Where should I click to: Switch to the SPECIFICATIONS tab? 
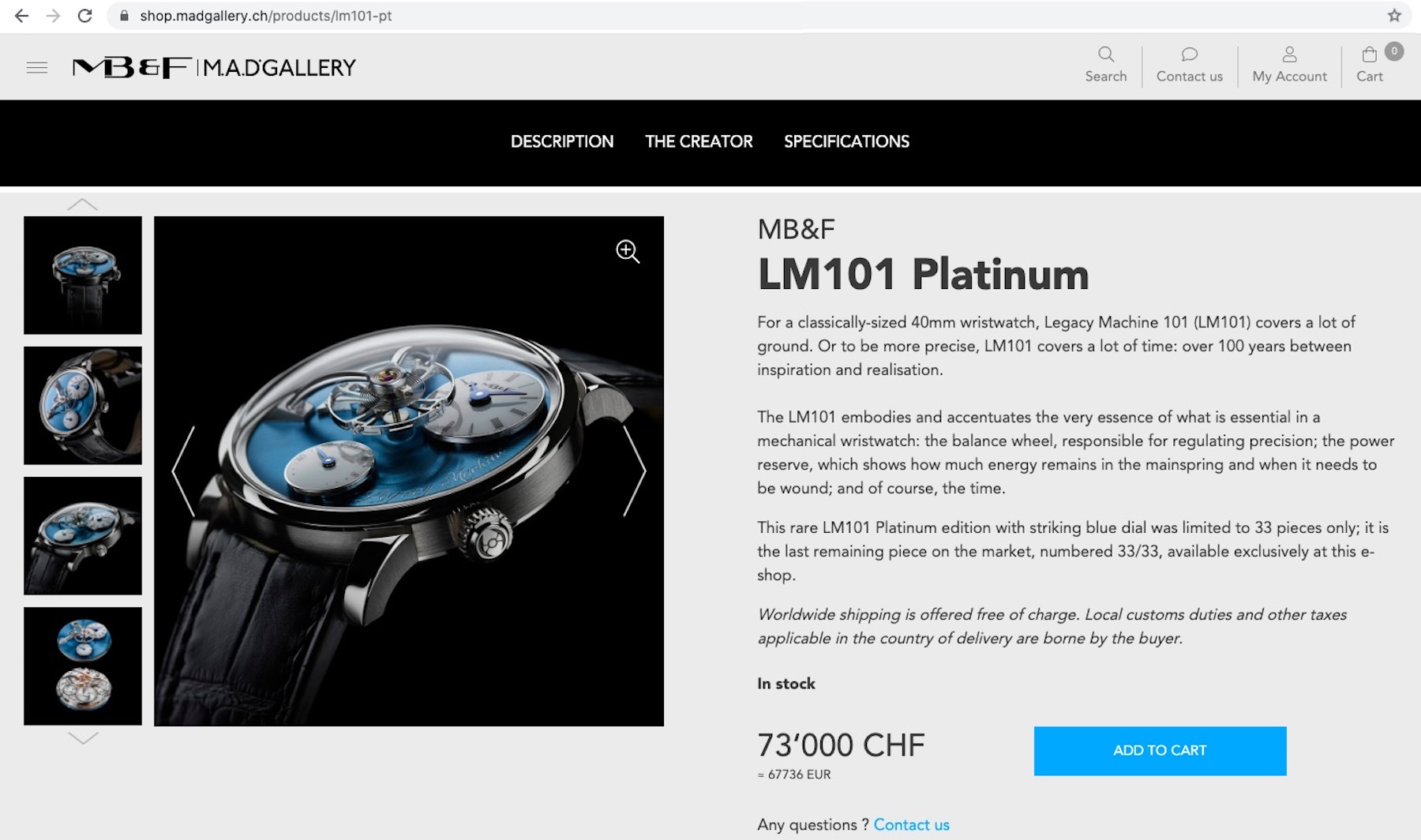846,141
